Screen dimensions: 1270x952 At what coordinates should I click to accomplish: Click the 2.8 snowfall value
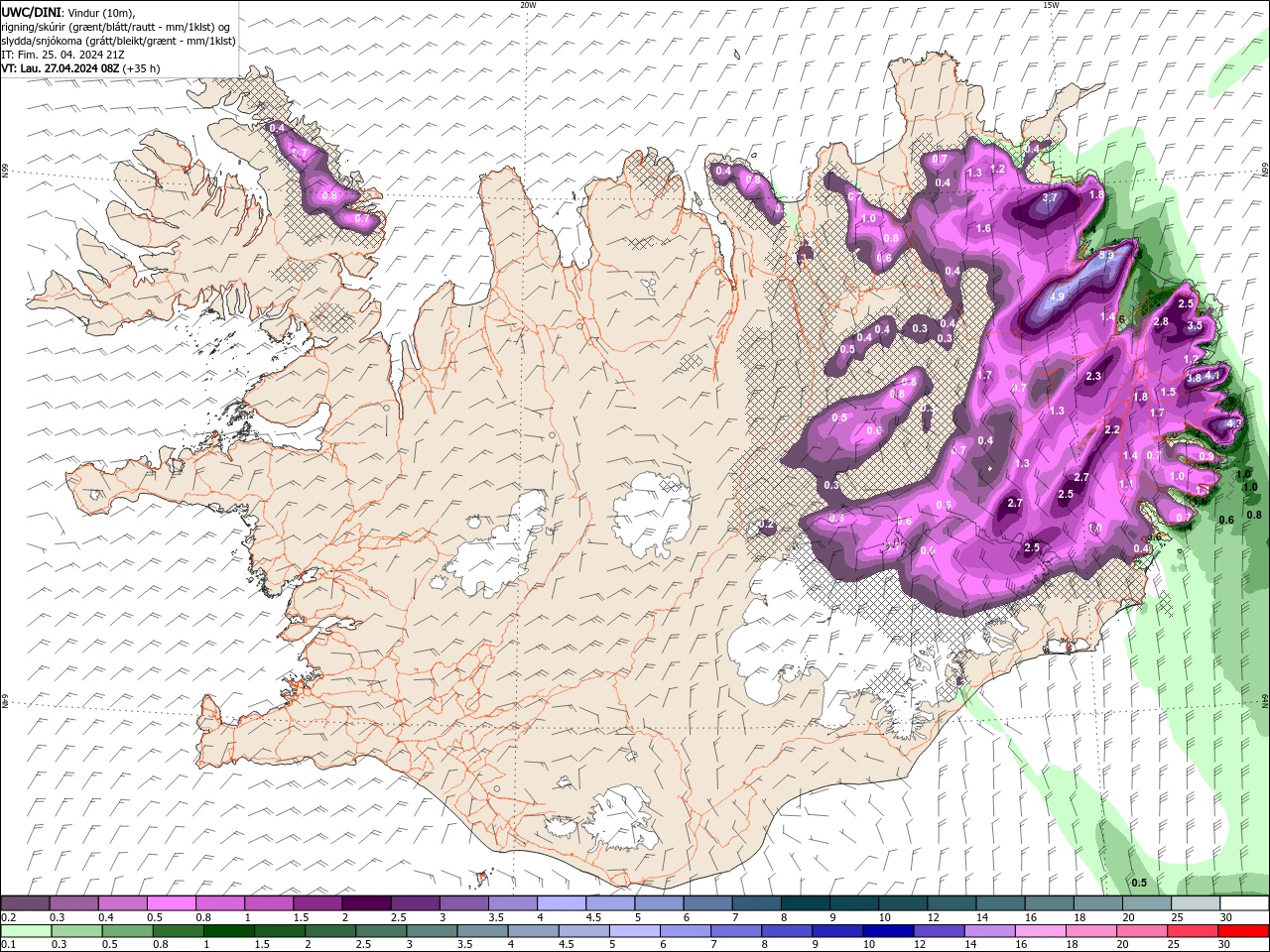pyautogui.click(x=1161, y=322)
